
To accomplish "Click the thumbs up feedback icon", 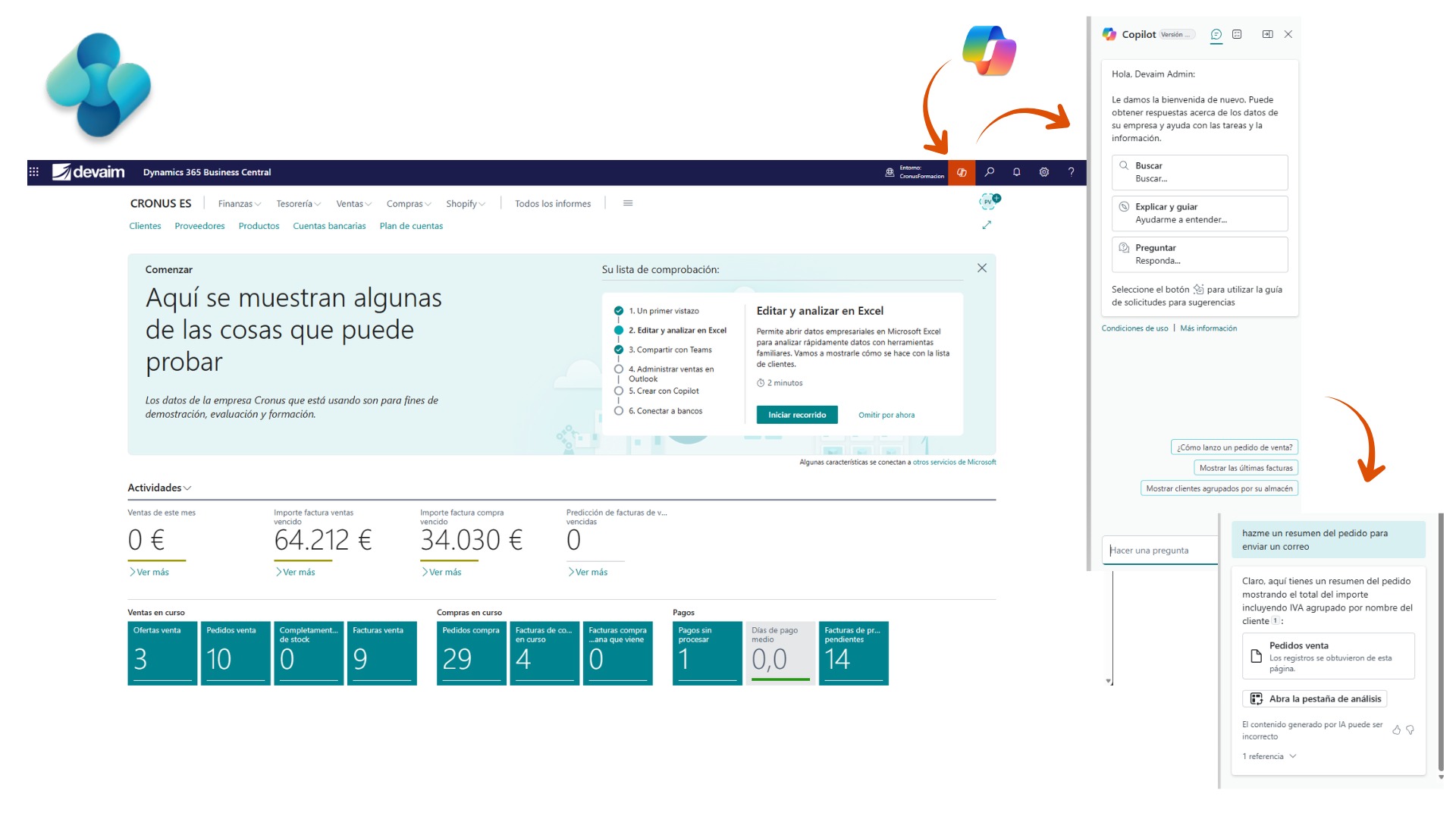I will (x=1396, y=730).
